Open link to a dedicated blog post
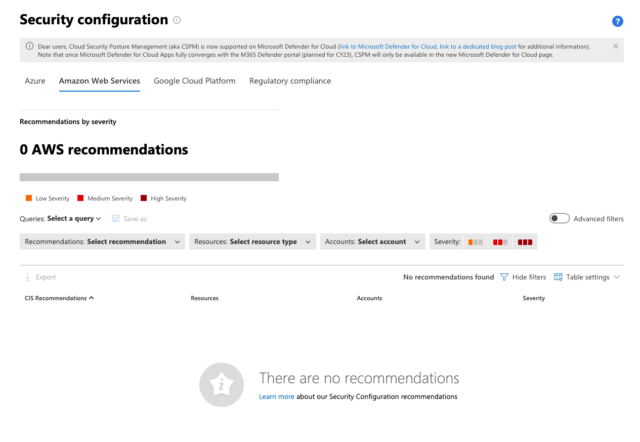 pyautogui.click(x=478, y=47)
